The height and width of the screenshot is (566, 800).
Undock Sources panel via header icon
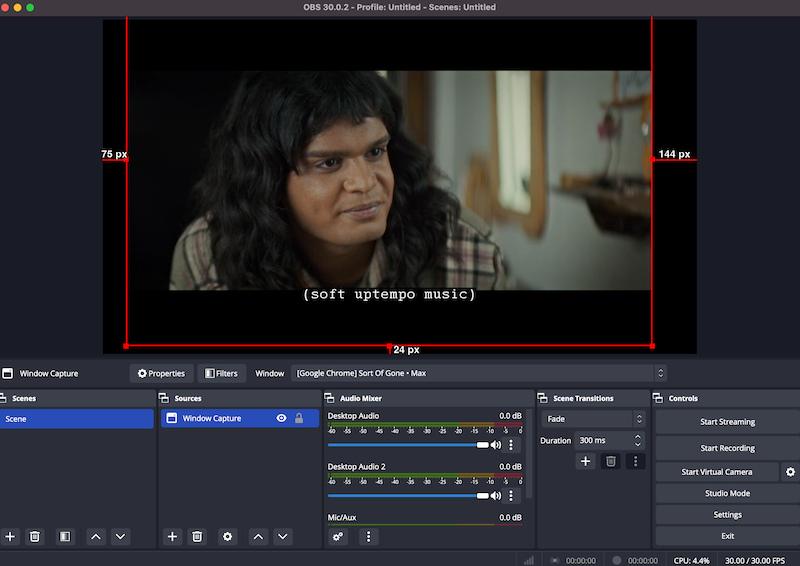pos(164,398)
